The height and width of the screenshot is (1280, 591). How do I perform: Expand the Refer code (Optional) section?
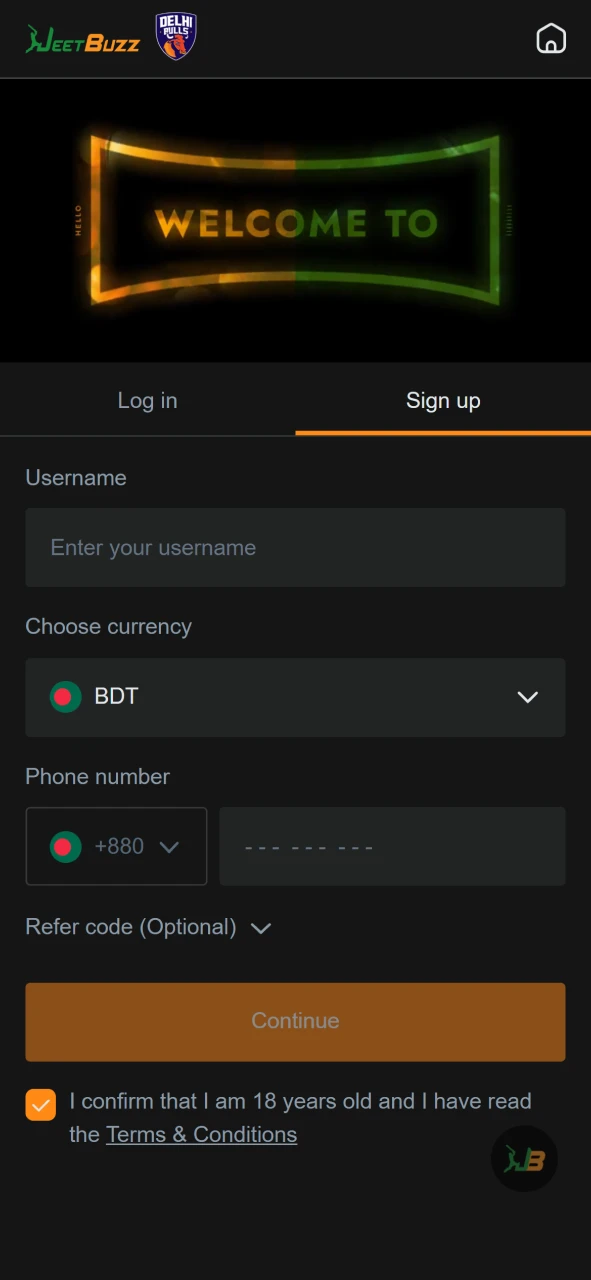[x=130, y=927]
